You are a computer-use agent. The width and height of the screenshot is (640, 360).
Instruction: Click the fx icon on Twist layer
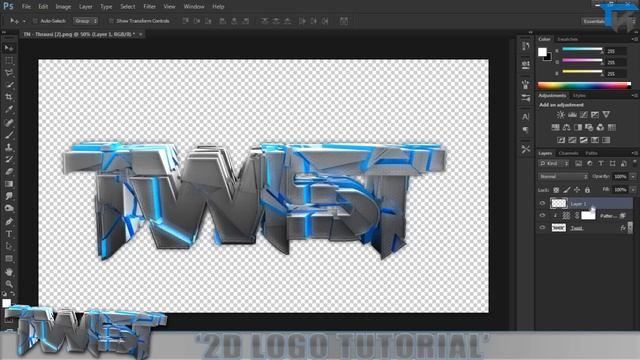pyautogui.click(x=623, y=228)
